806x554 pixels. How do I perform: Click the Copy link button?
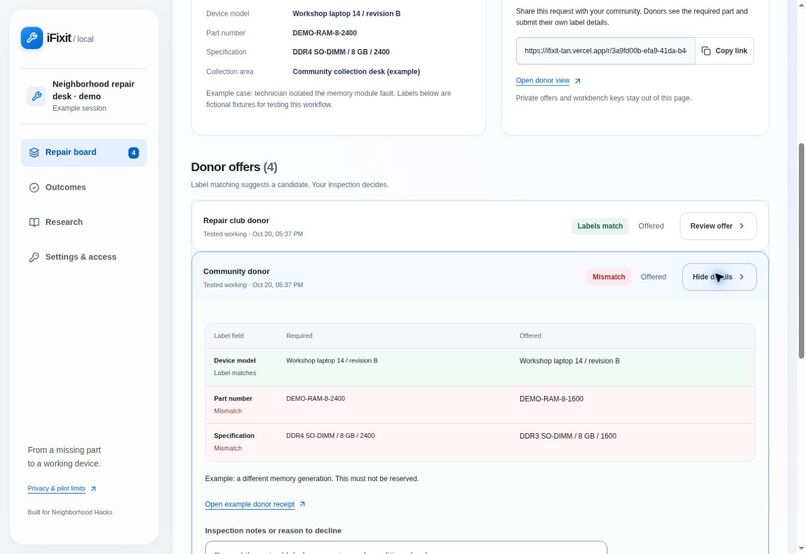coord(724,51)
